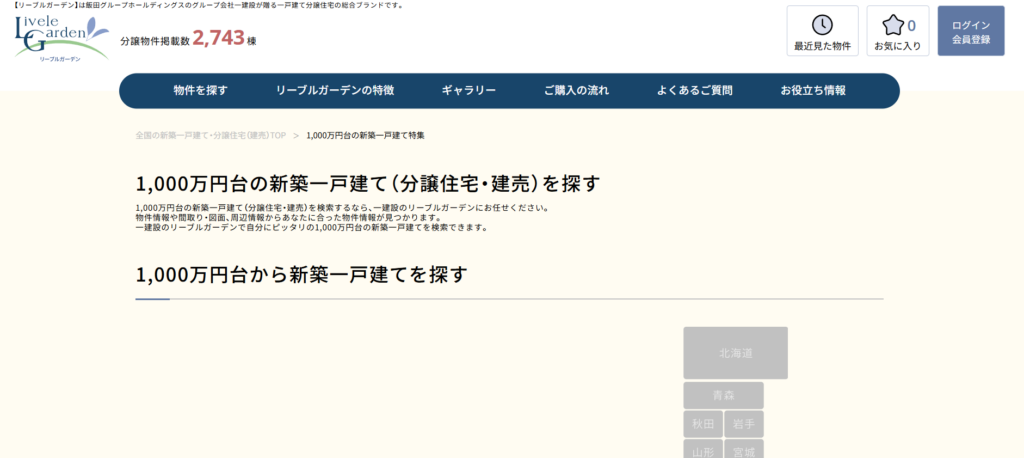This screenshot has height=458, width=1024.
Task: Open the お役立ち情報 menu
Action: (x=813, y=91)
